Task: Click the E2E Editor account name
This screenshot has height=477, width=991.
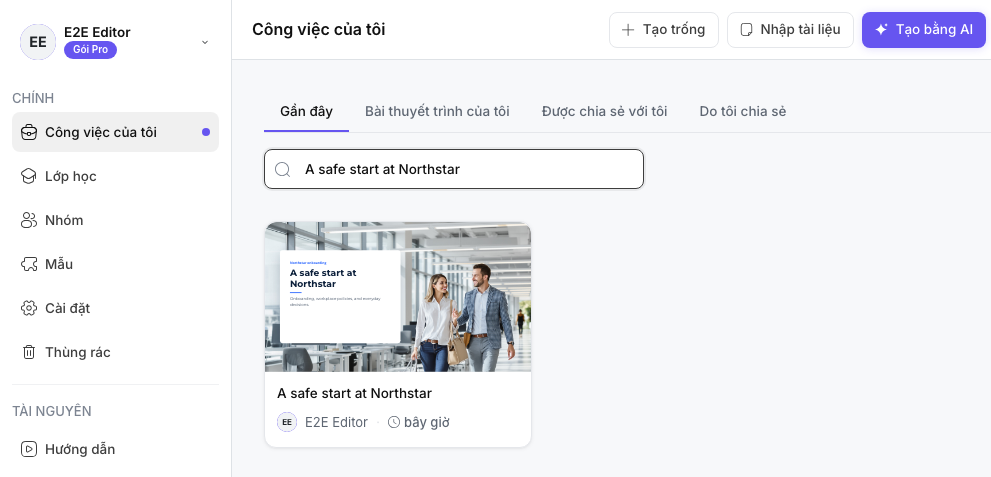Action: coord(97,32)
